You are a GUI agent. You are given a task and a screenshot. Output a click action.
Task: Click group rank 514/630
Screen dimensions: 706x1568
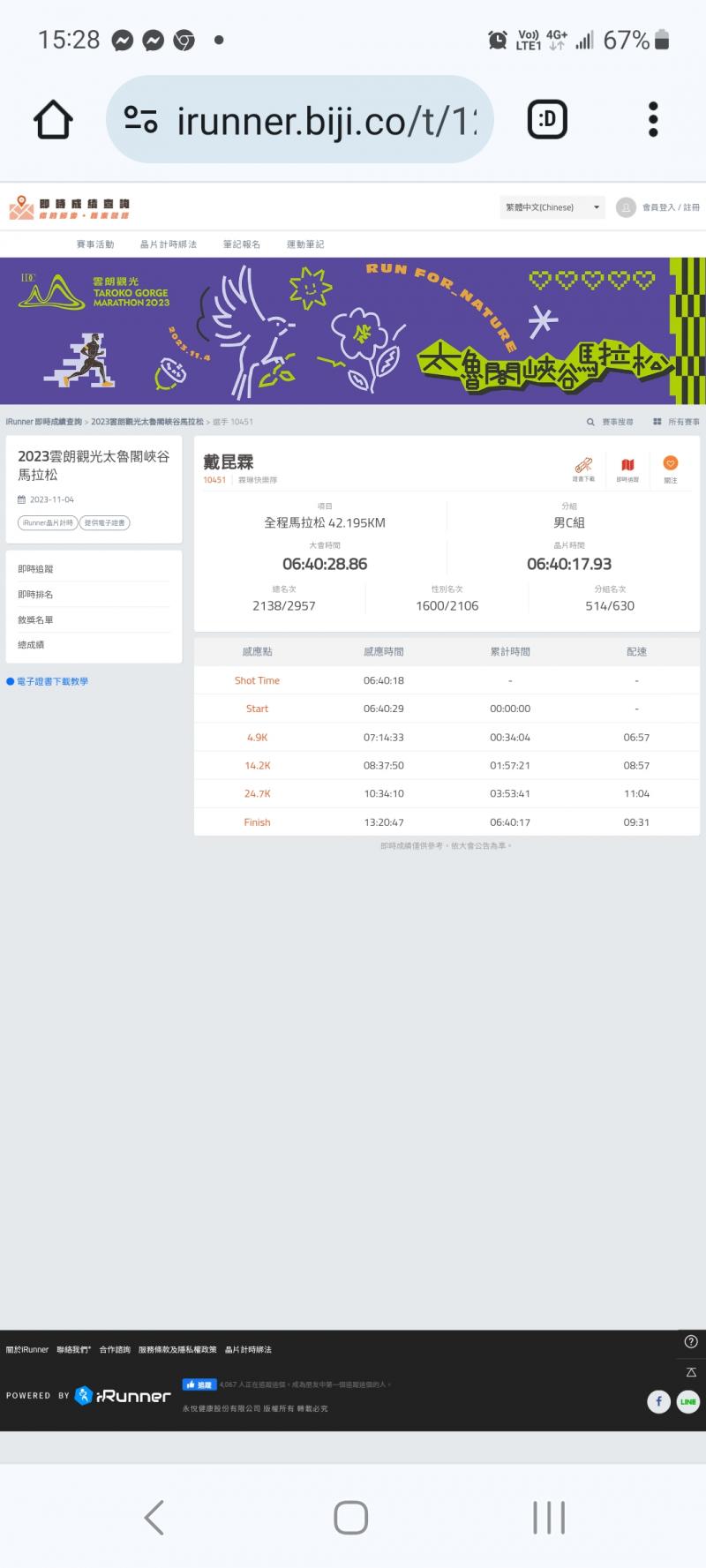tap(610, 605)
